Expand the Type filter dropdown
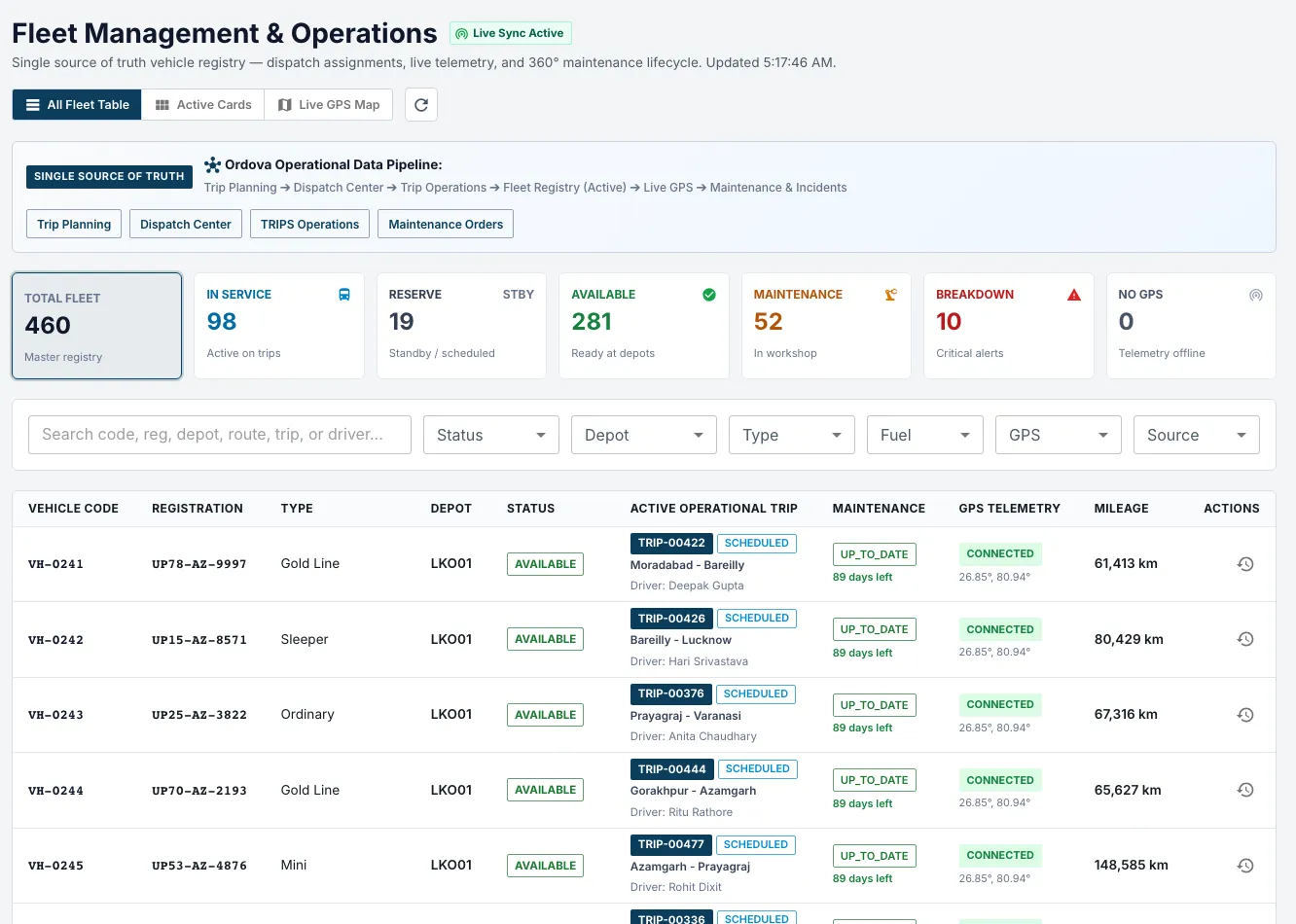Viewport: 1296px width, 924px height. pyautogui.click(x=792, y=435)
